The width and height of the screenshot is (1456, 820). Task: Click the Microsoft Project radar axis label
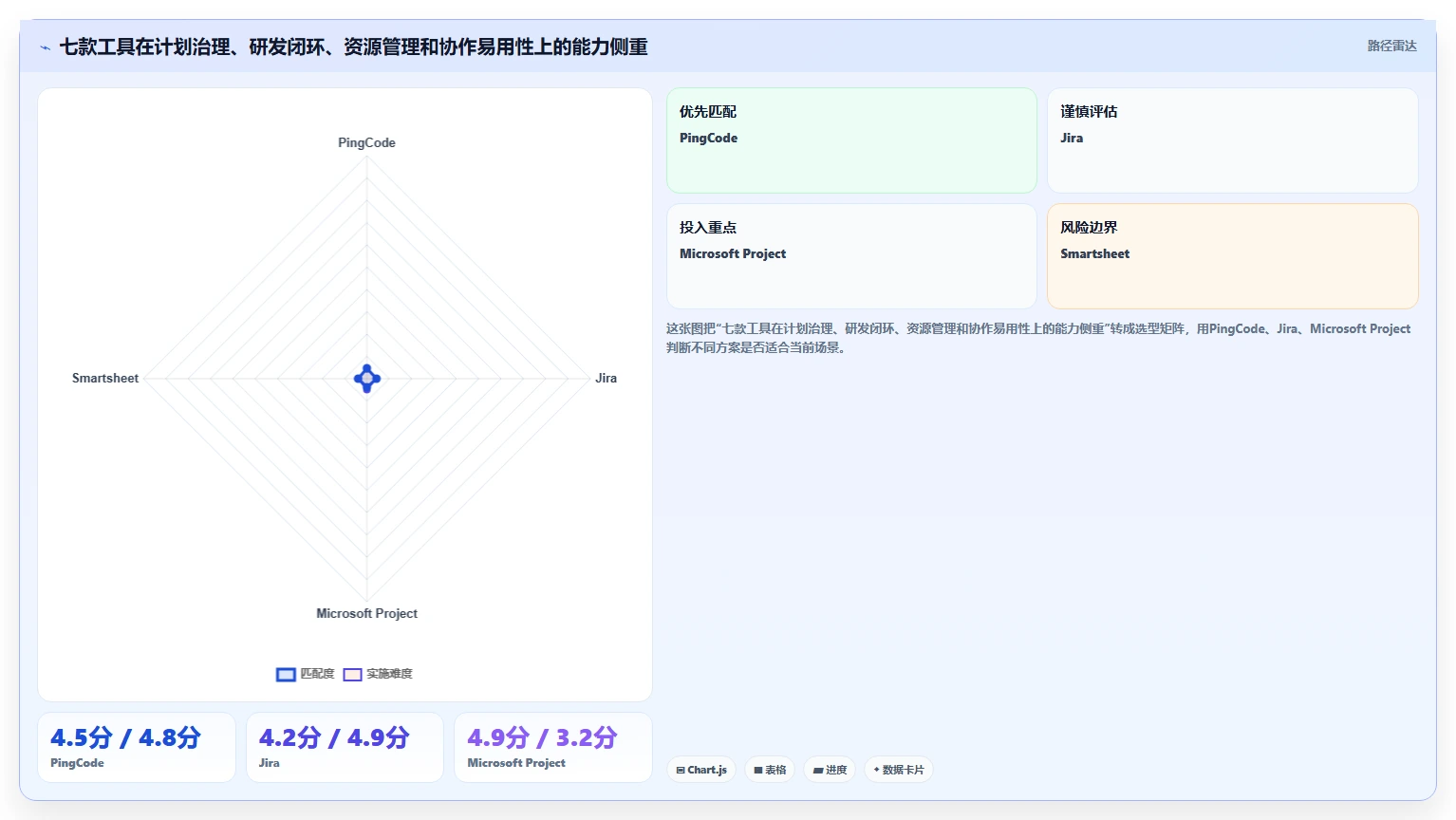coord(366,613)
